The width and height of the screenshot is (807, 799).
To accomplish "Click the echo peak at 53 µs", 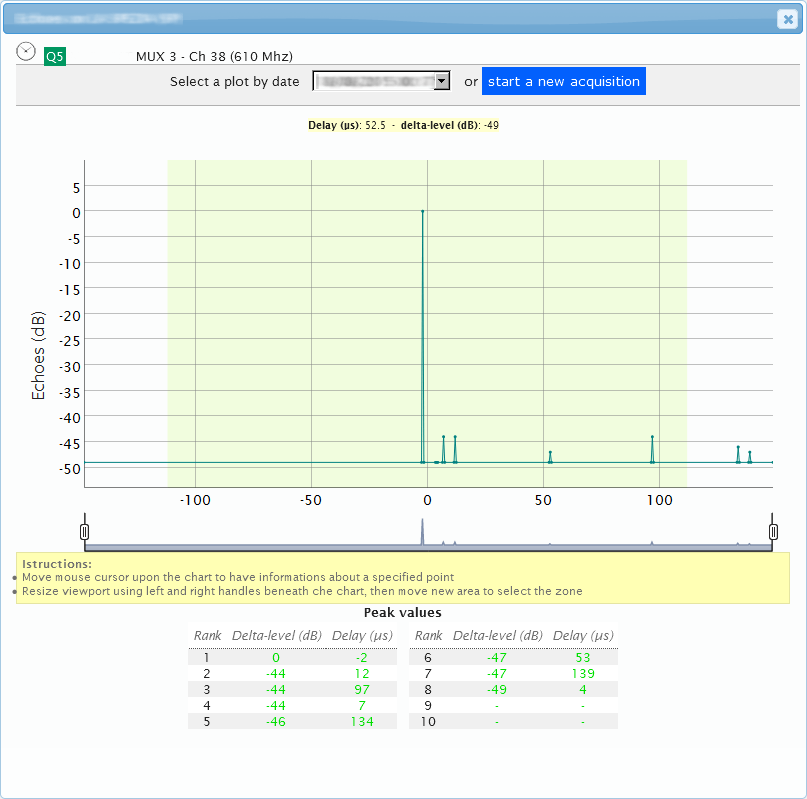I will [x=550, y=452].
